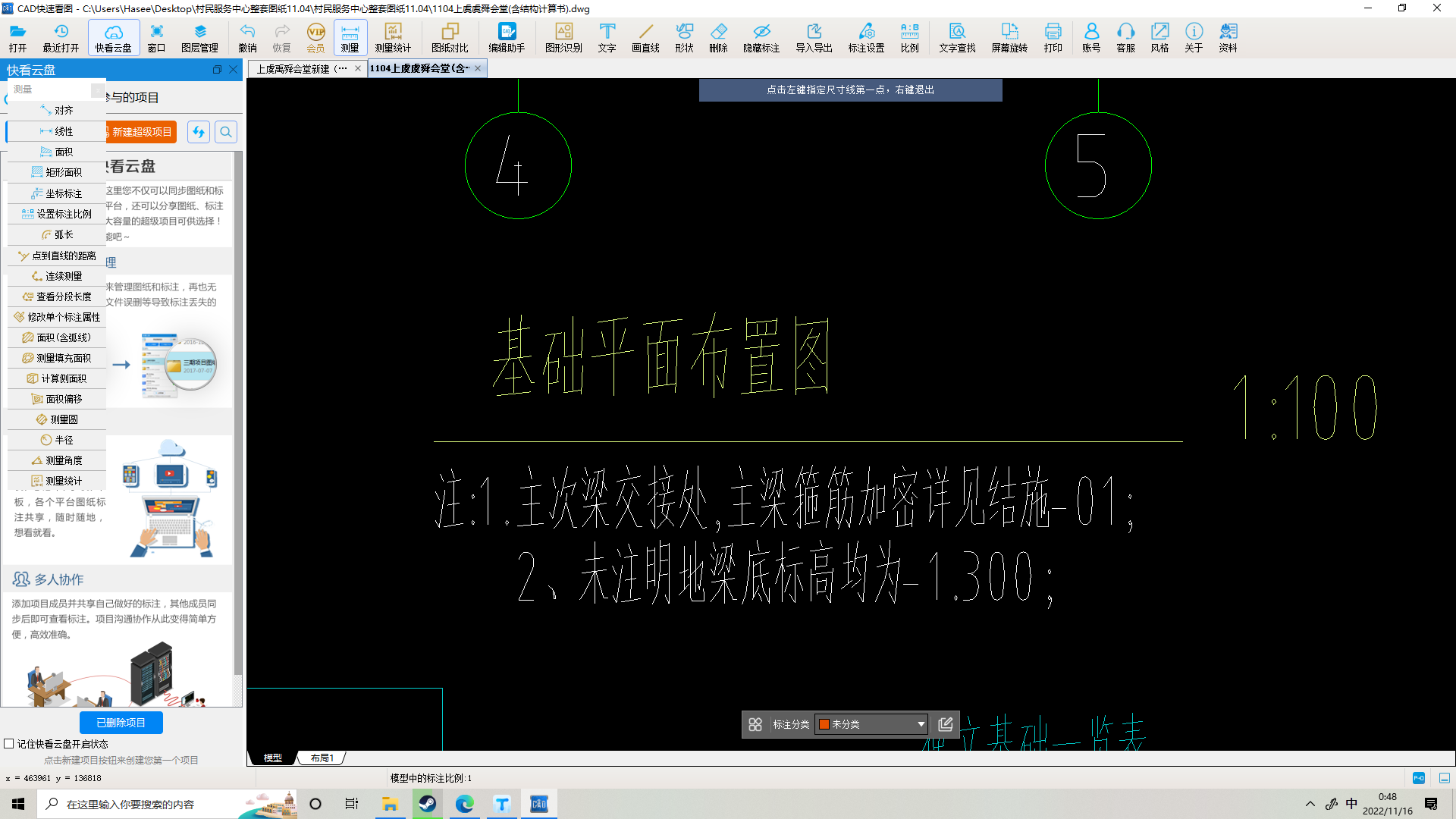Click 新建超级项目 button
The height and width of the screenshot is (819, 1456).
(141, 132)
